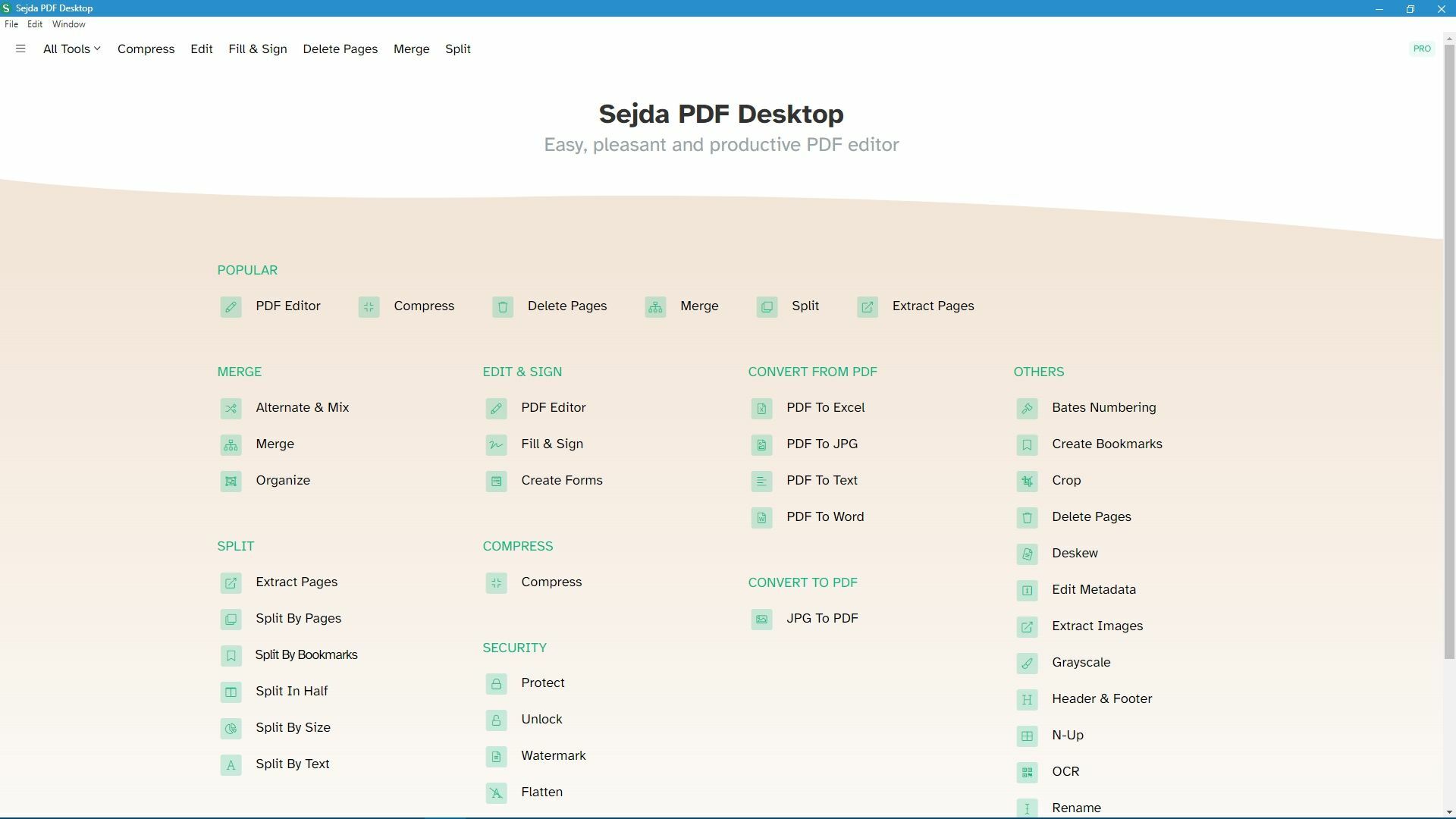
Task: Click the Watermark icon
Action: tap(497, 757)
